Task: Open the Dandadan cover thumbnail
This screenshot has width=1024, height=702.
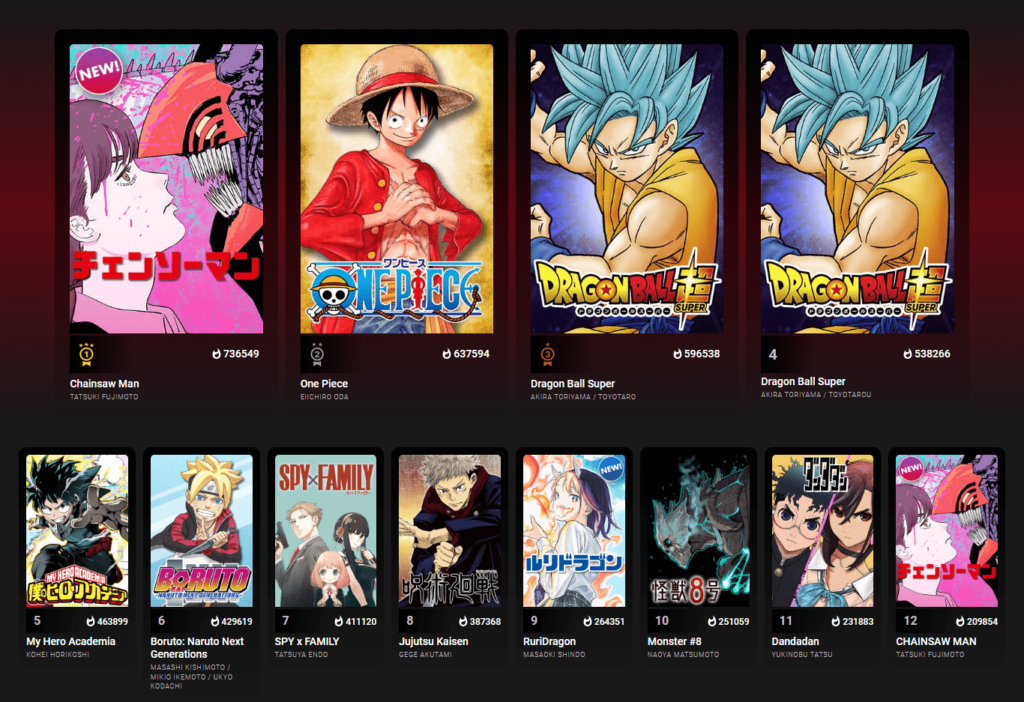Action: pyautogui.click(x=822, y=531)
